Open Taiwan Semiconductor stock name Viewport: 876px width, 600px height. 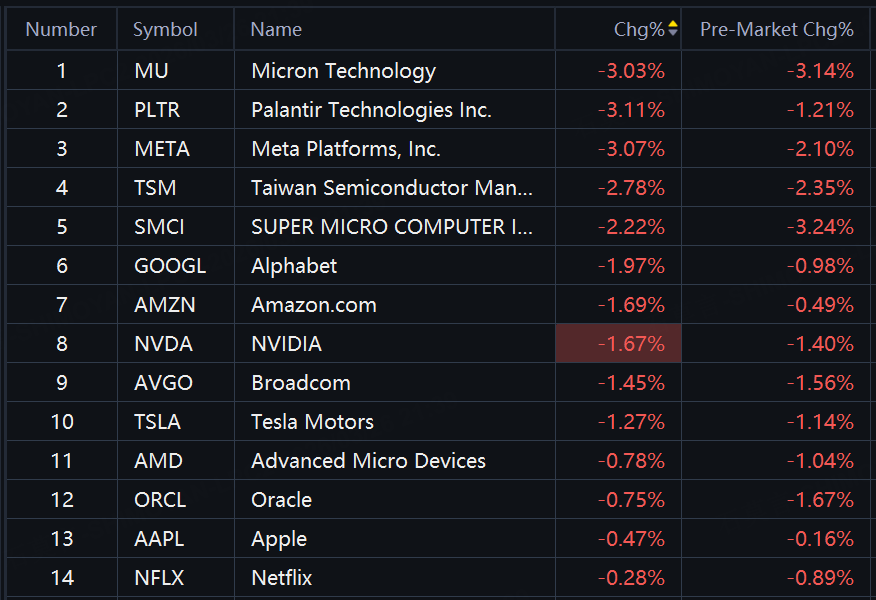pyautogui.click(x=391, y=188)
